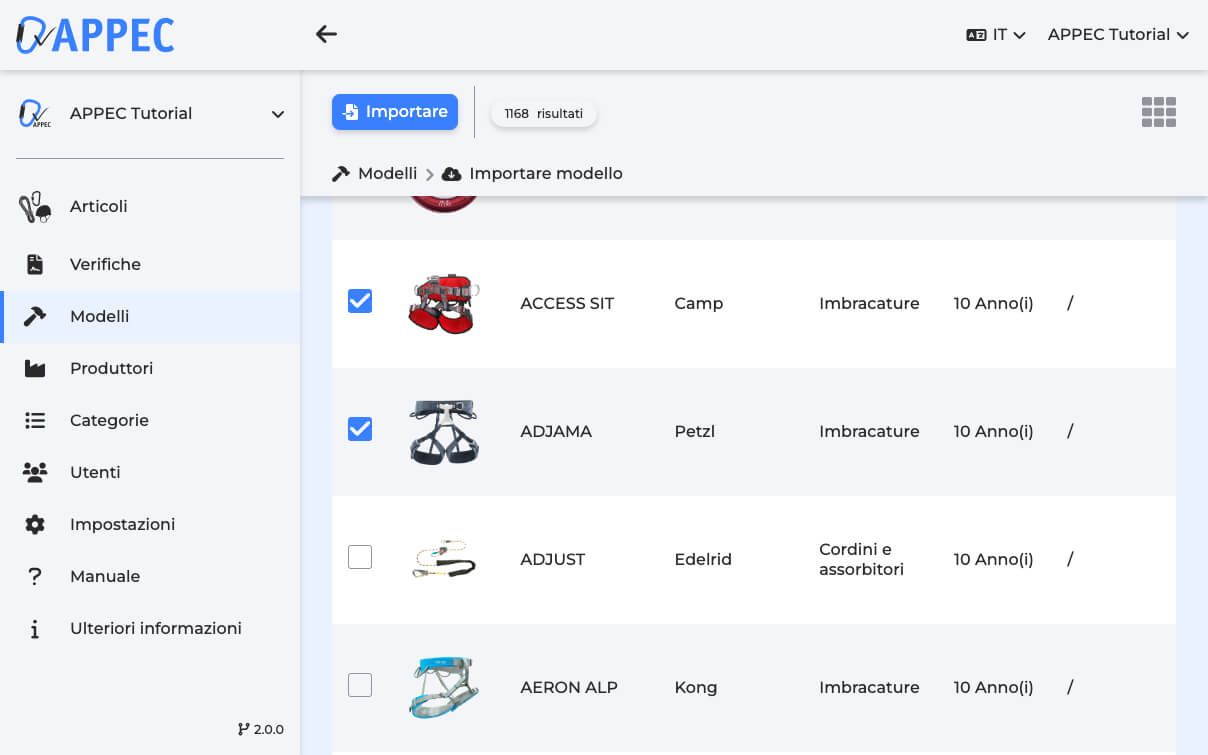Screen dimensions: 1208x755
Task: Click the AERON ALP harness thumbnail
Action: tap(444, 687)
